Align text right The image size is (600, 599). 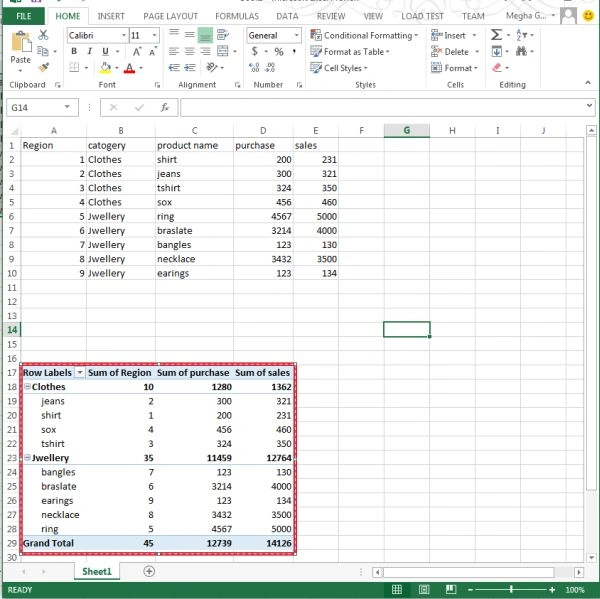click(205, 51)
